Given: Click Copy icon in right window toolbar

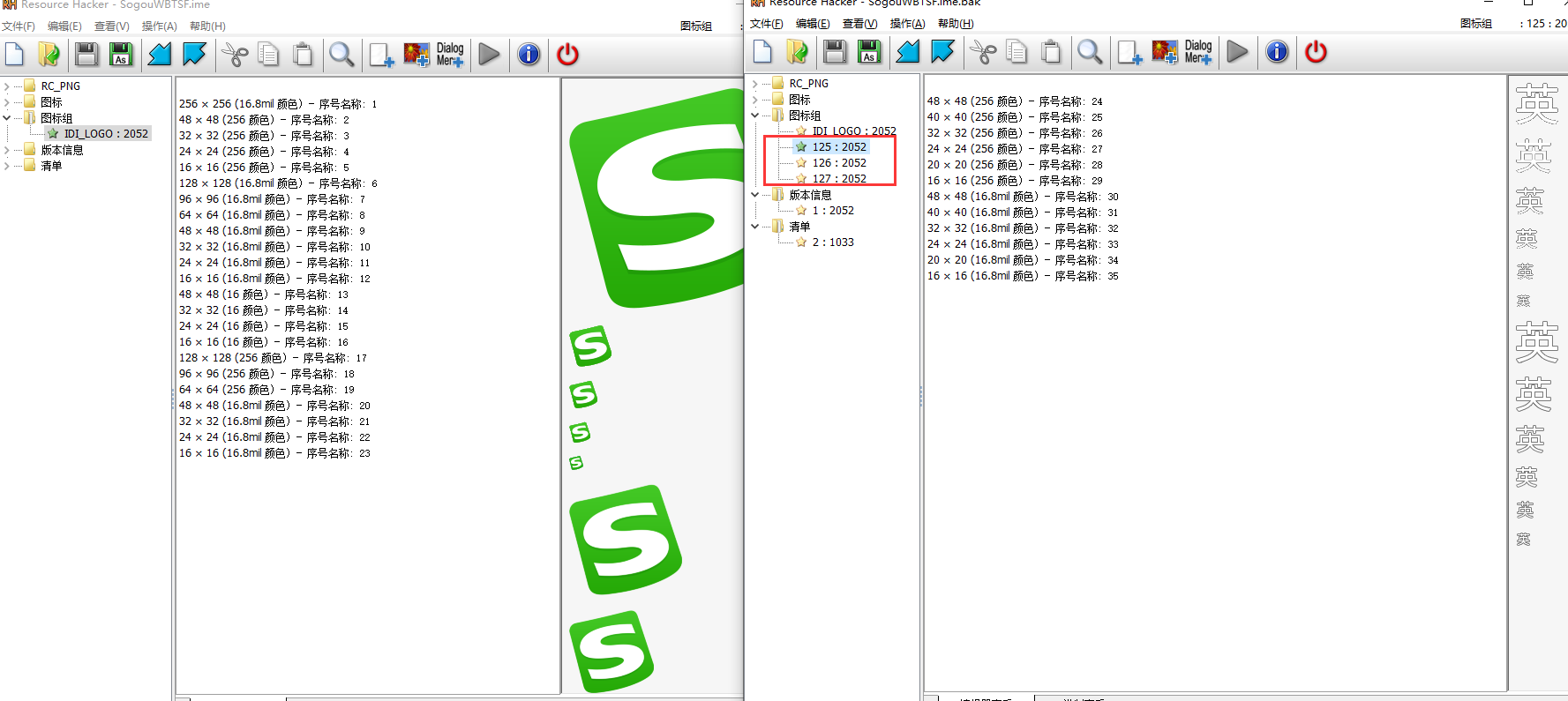Looking at the screenshot, I should point(1017,52).
